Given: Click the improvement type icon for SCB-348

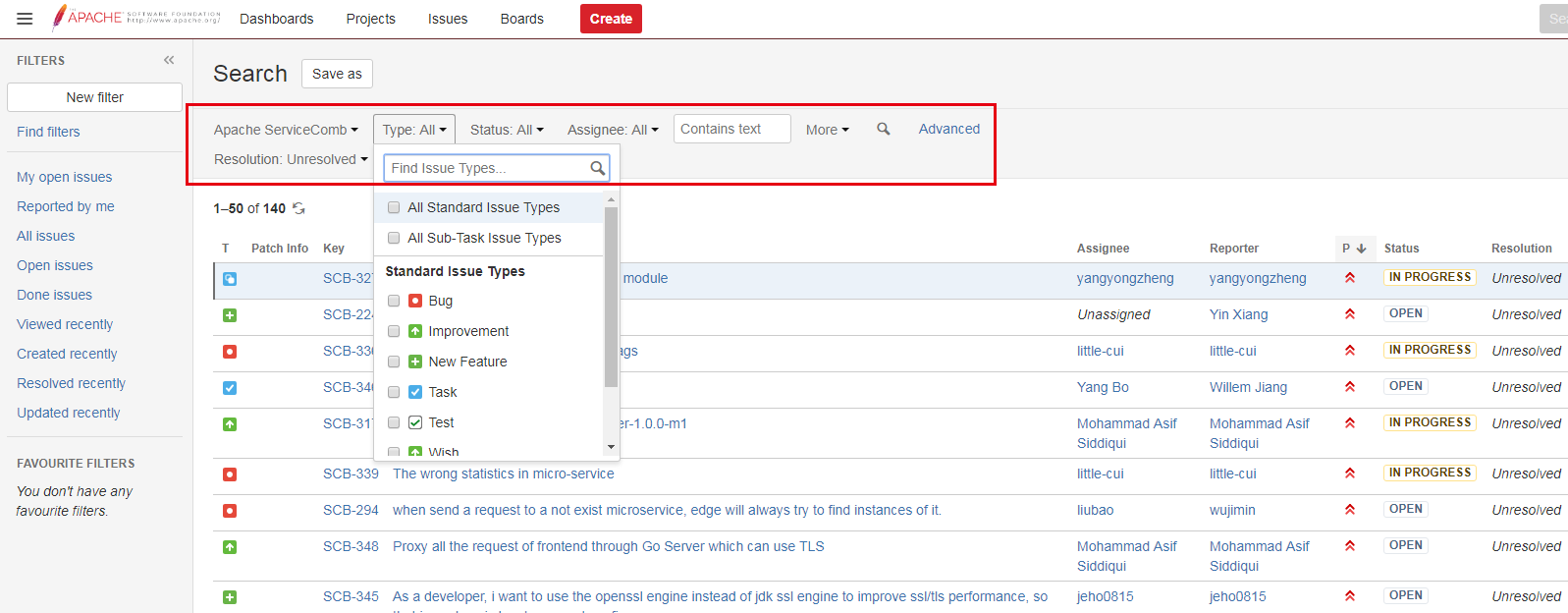Looking at the screenshot, I should click(x=230, y=547).
